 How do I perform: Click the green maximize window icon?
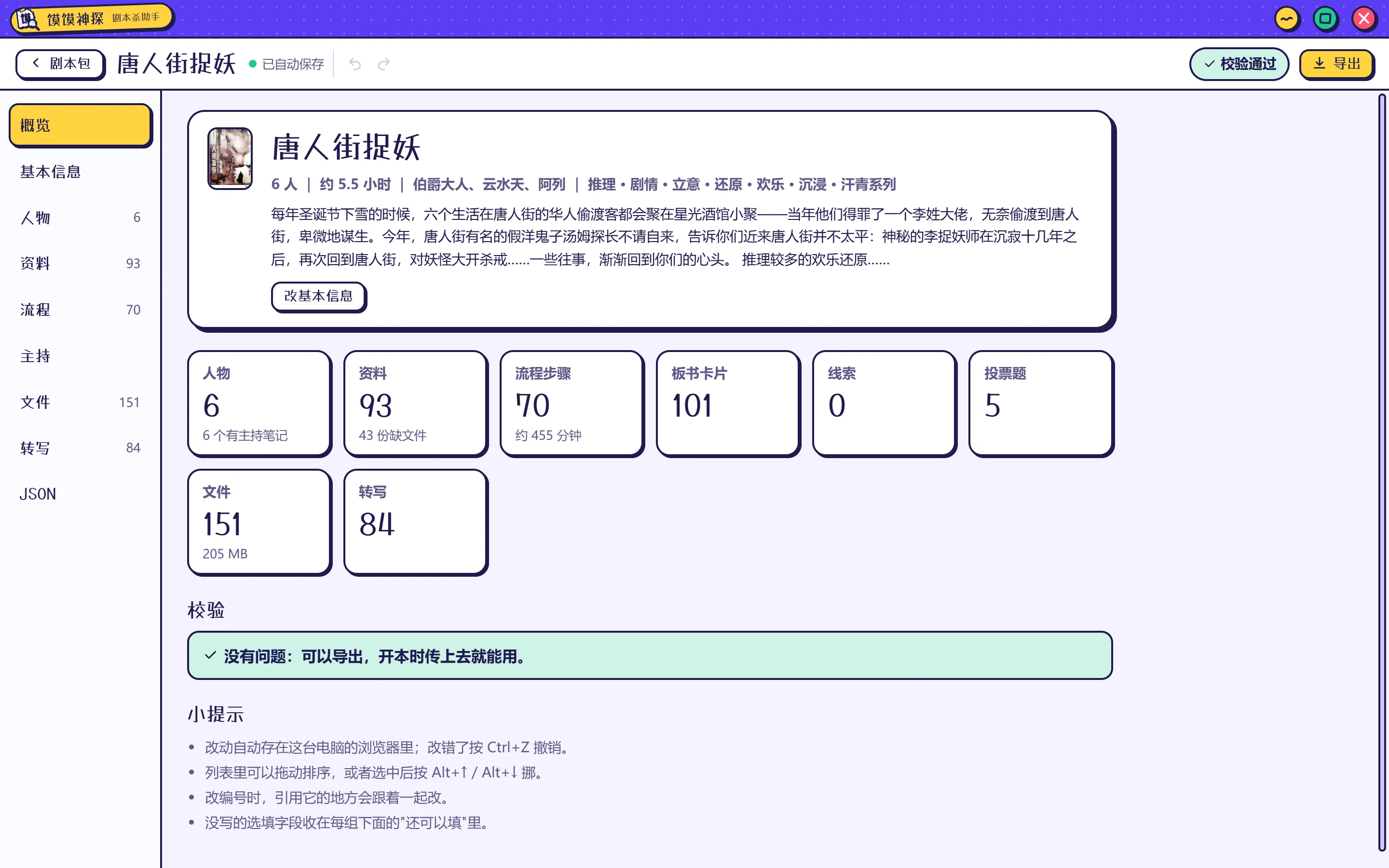1325,19
